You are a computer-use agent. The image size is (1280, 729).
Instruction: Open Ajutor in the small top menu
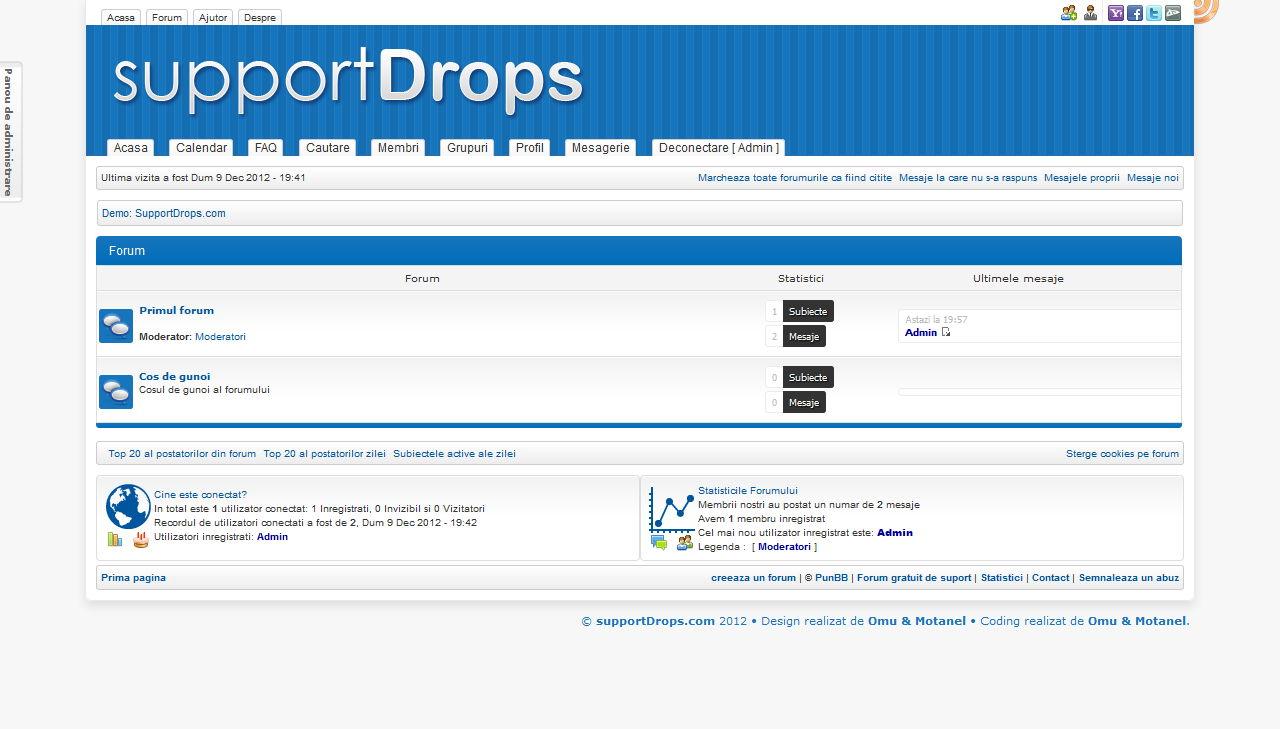(213, 18)
